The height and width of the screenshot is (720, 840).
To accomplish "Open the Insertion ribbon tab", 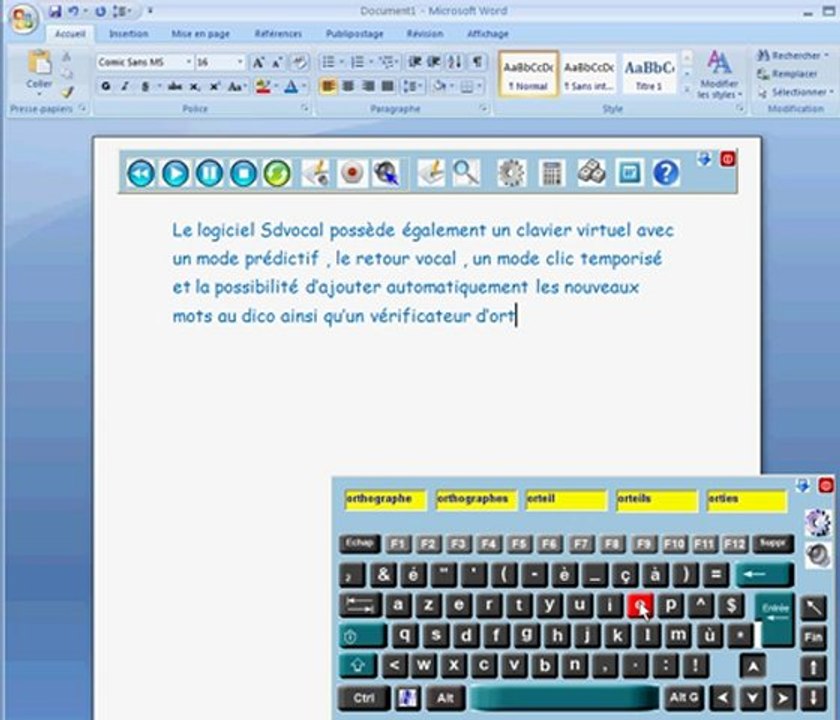I will click(129, 34).
